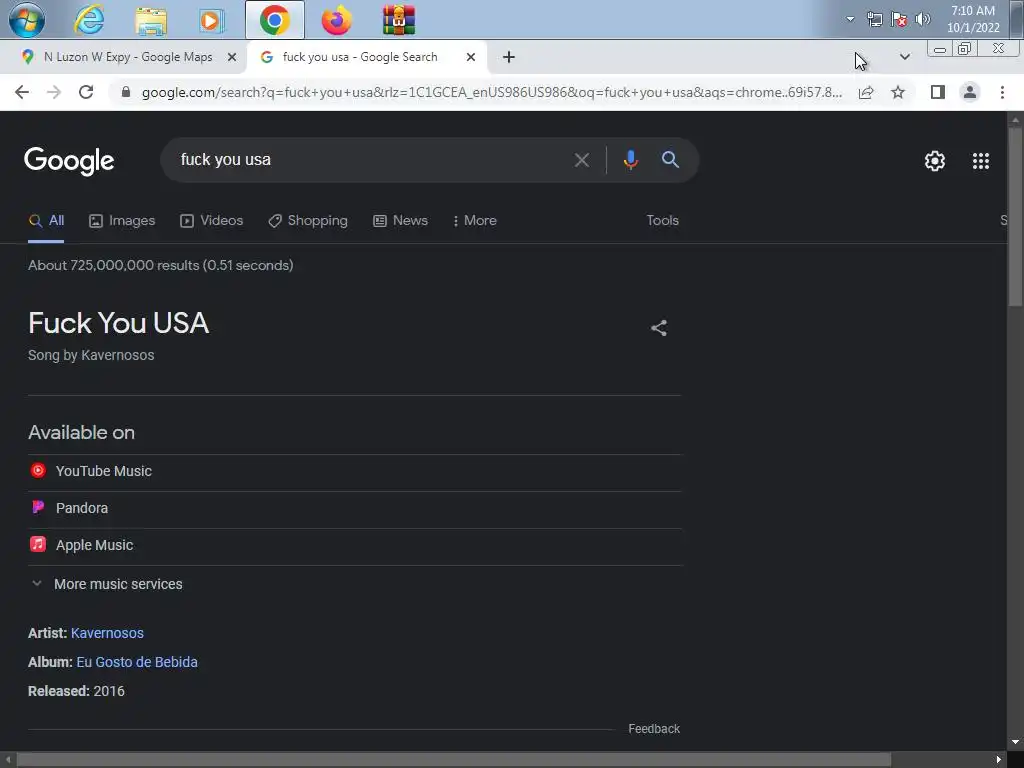Open Firefox from the taskbar
This screenshot has width=1024, height=768.
pyautogui.click(x=337, y=20)
